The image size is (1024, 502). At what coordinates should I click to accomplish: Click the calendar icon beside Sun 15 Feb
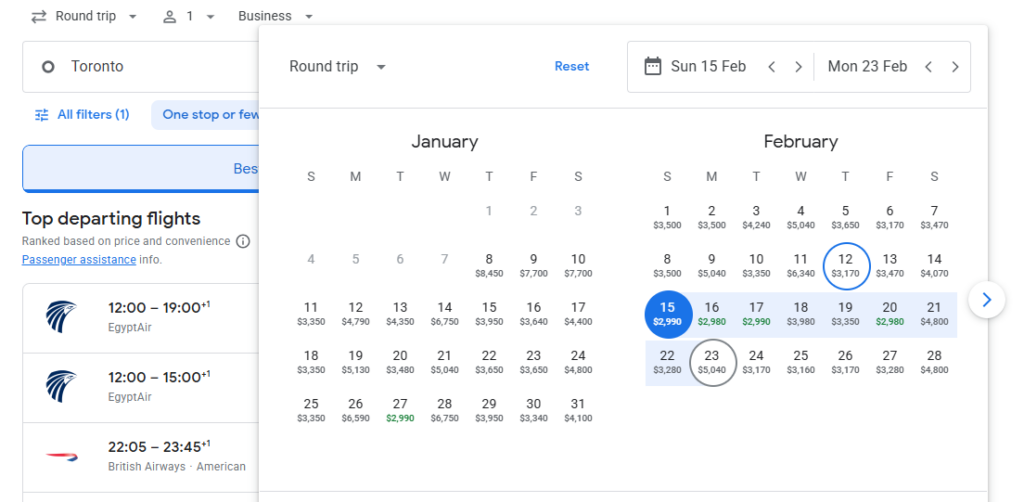click(x=652, y=67)
